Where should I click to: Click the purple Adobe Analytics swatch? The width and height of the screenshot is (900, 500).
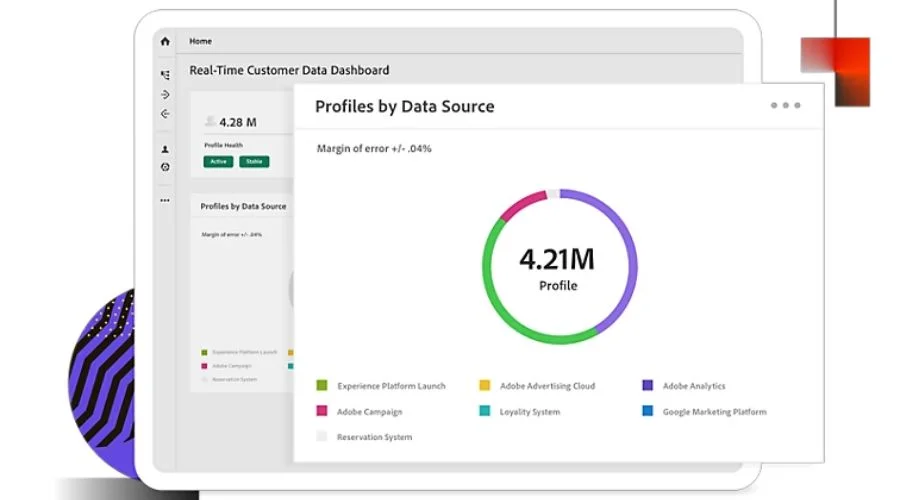click(x=647, y=385)
